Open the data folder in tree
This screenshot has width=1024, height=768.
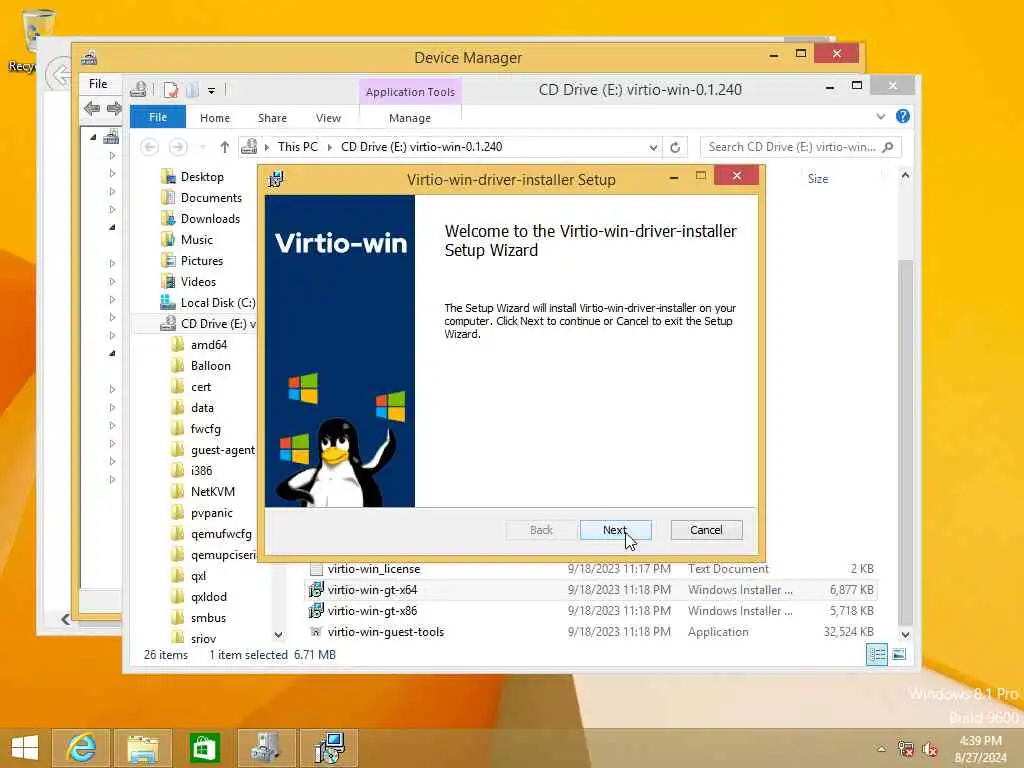202,408
